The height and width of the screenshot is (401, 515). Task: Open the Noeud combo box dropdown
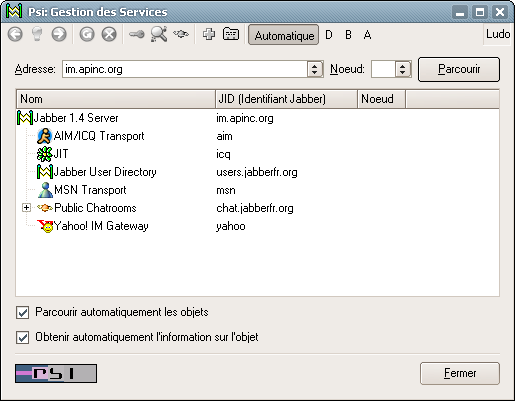(403, 69)
